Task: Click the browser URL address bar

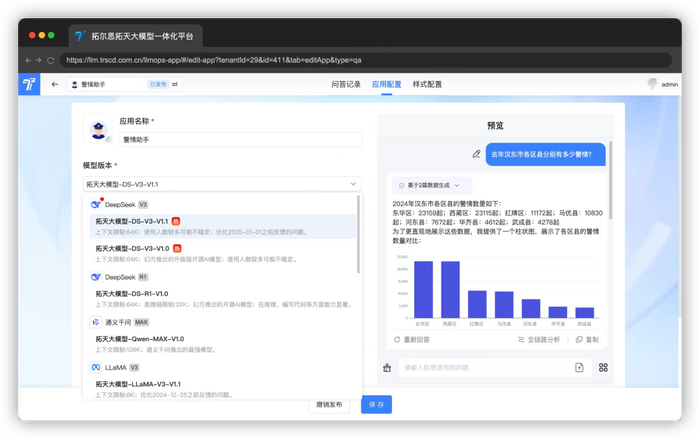Action: (366, 60)
